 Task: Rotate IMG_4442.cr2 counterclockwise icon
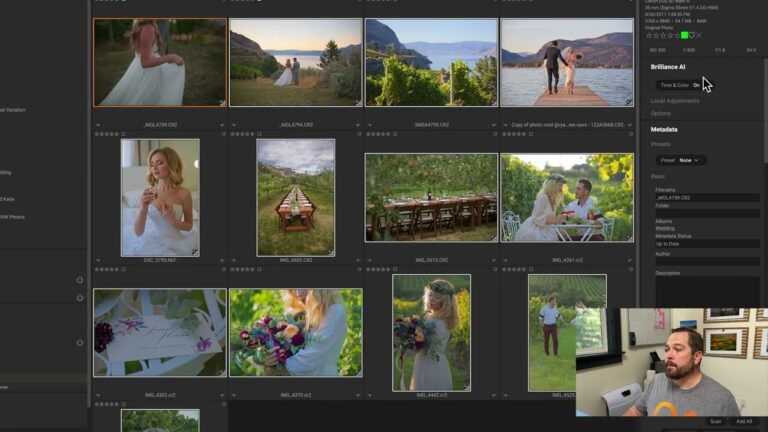pyautogui.click(x=369, y=395)
